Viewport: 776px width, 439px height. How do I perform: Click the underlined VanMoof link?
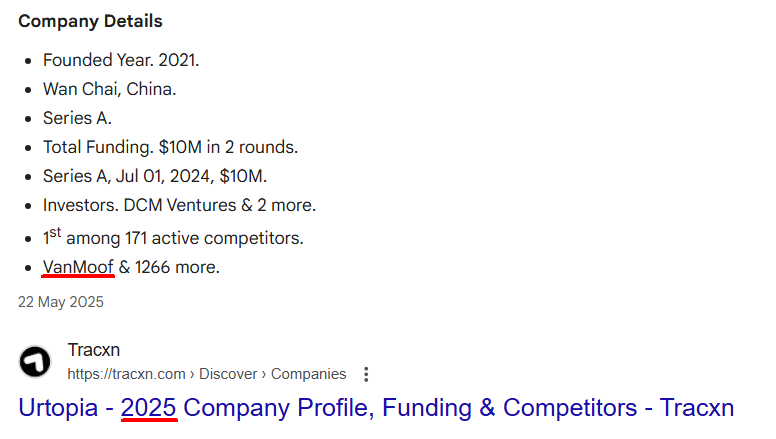coord(78,267)
